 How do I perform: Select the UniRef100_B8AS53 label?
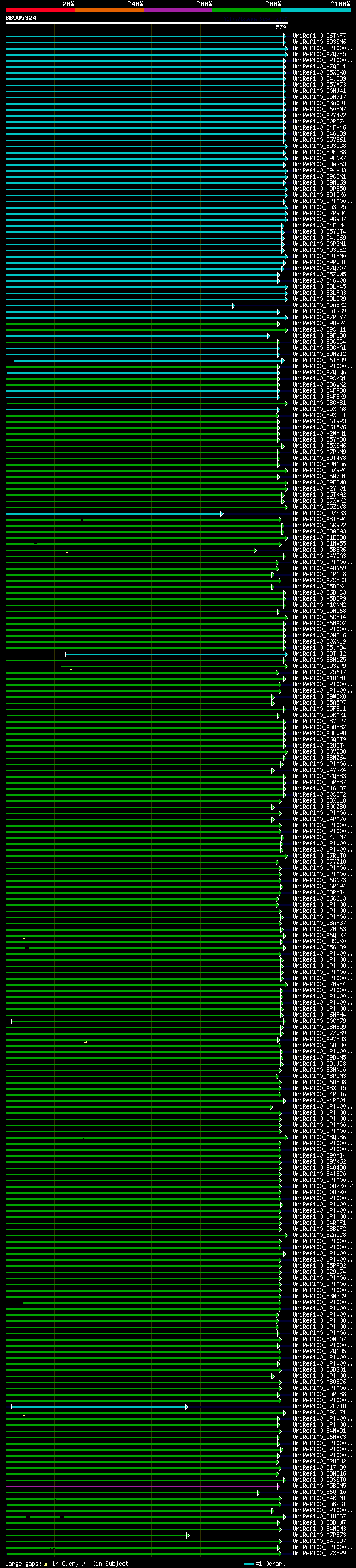click(319, 164)
